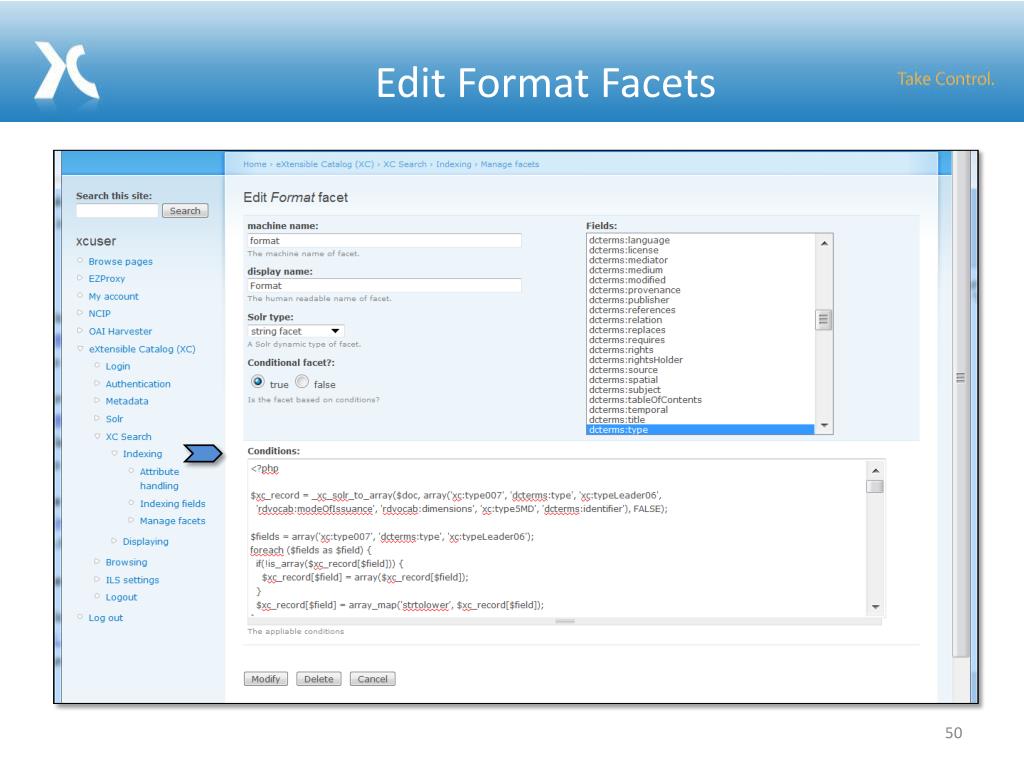Select dcterms:requires field
Screen dimensions: 1024x768
coord(626,340)
